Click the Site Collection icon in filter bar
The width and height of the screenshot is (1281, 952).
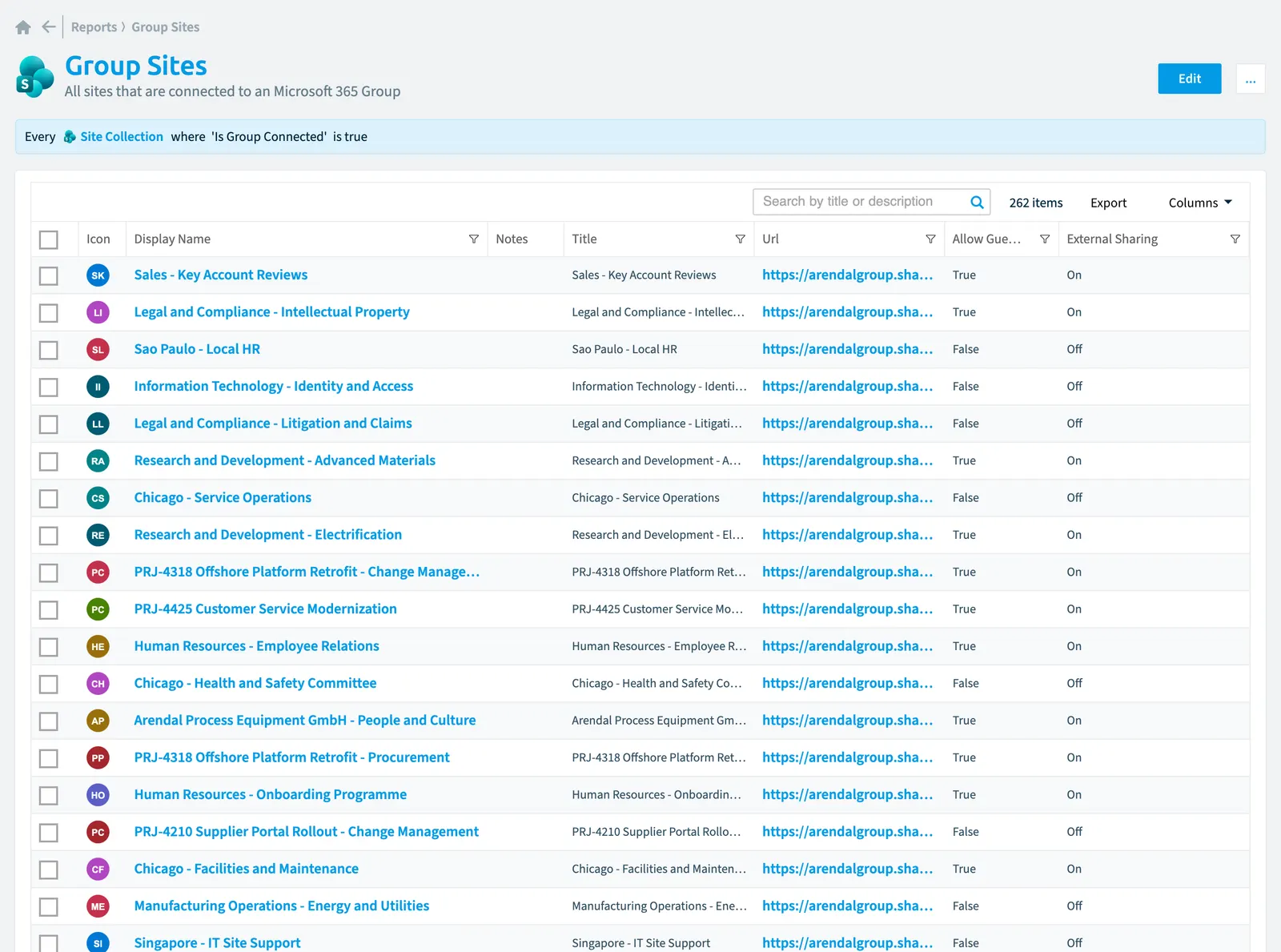(x=70, y=137)
